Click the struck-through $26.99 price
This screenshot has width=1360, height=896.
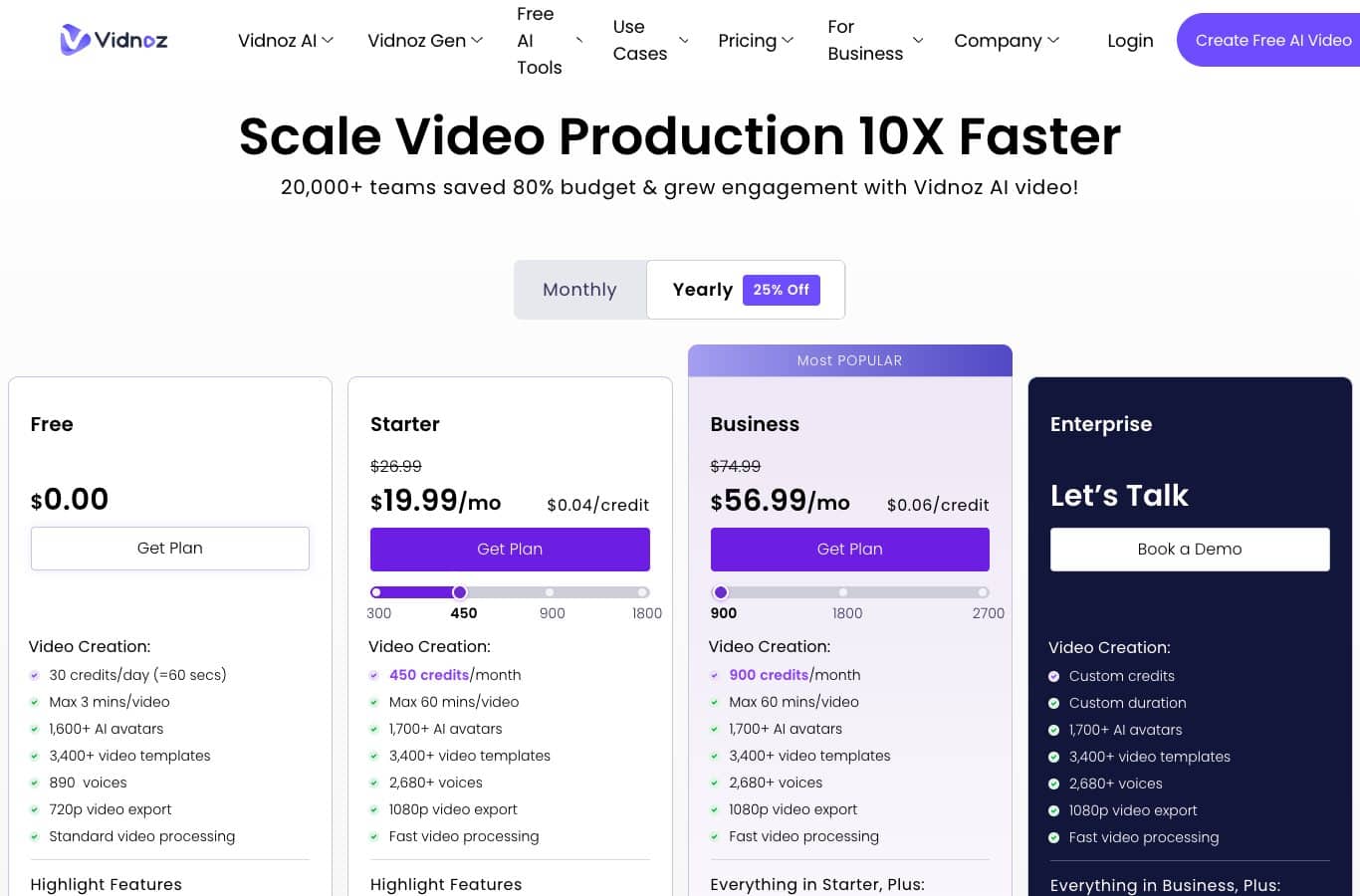point(396,466)
